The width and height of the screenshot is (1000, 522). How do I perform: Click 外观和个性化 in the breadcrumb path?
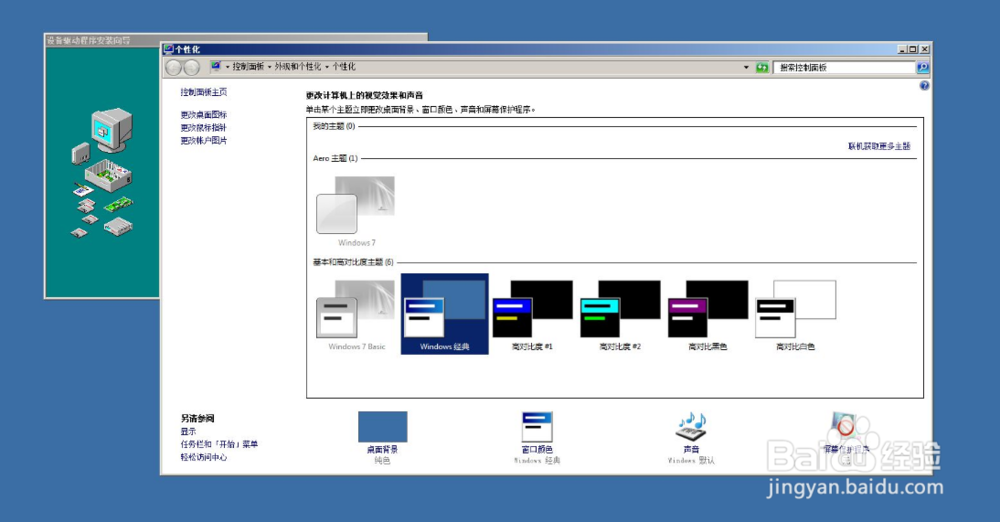click(x=298, y=66)
